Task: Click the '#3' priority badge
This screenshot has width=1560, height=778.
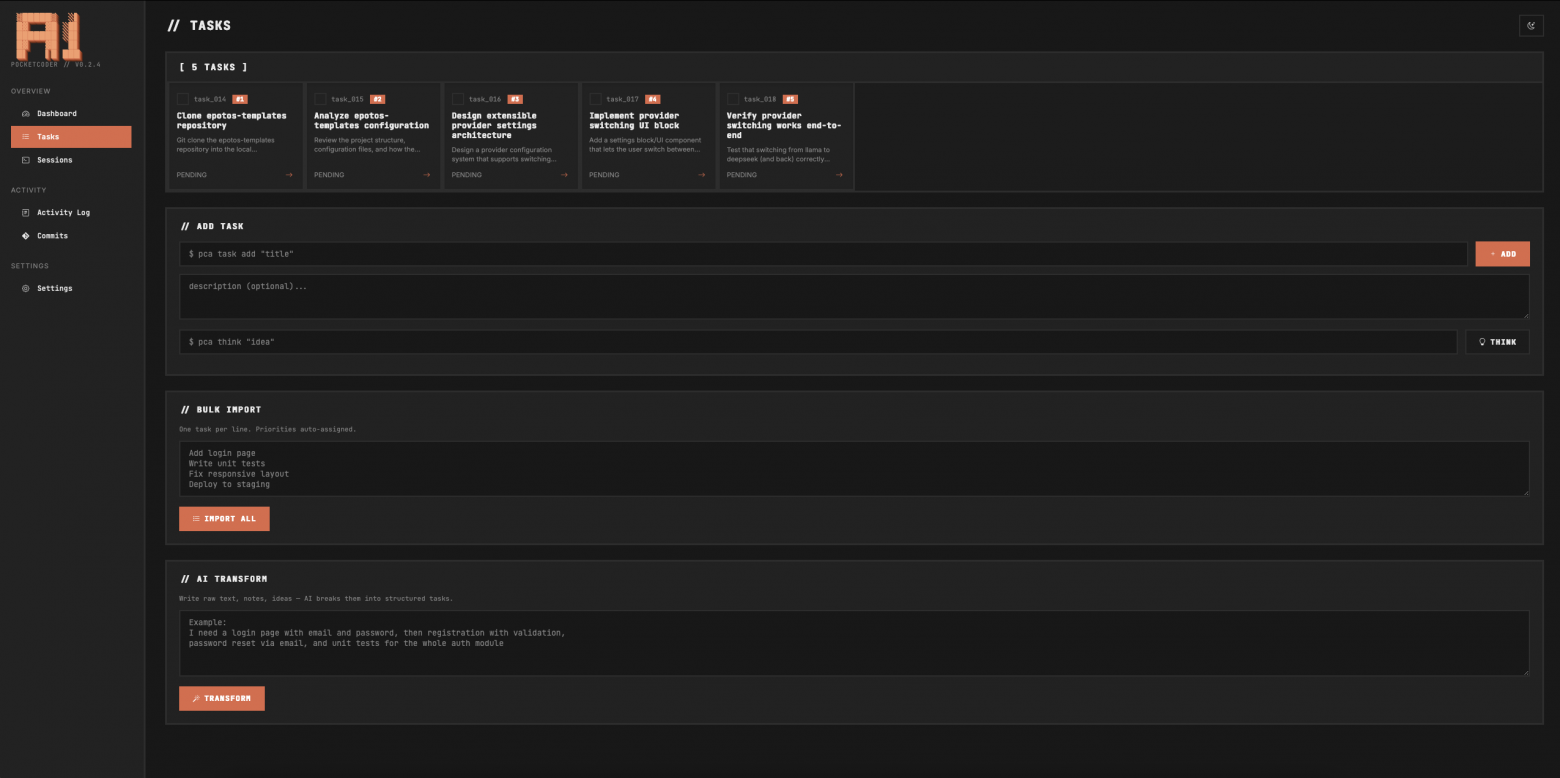Action: pyautogui.click(x=515, y=100)
